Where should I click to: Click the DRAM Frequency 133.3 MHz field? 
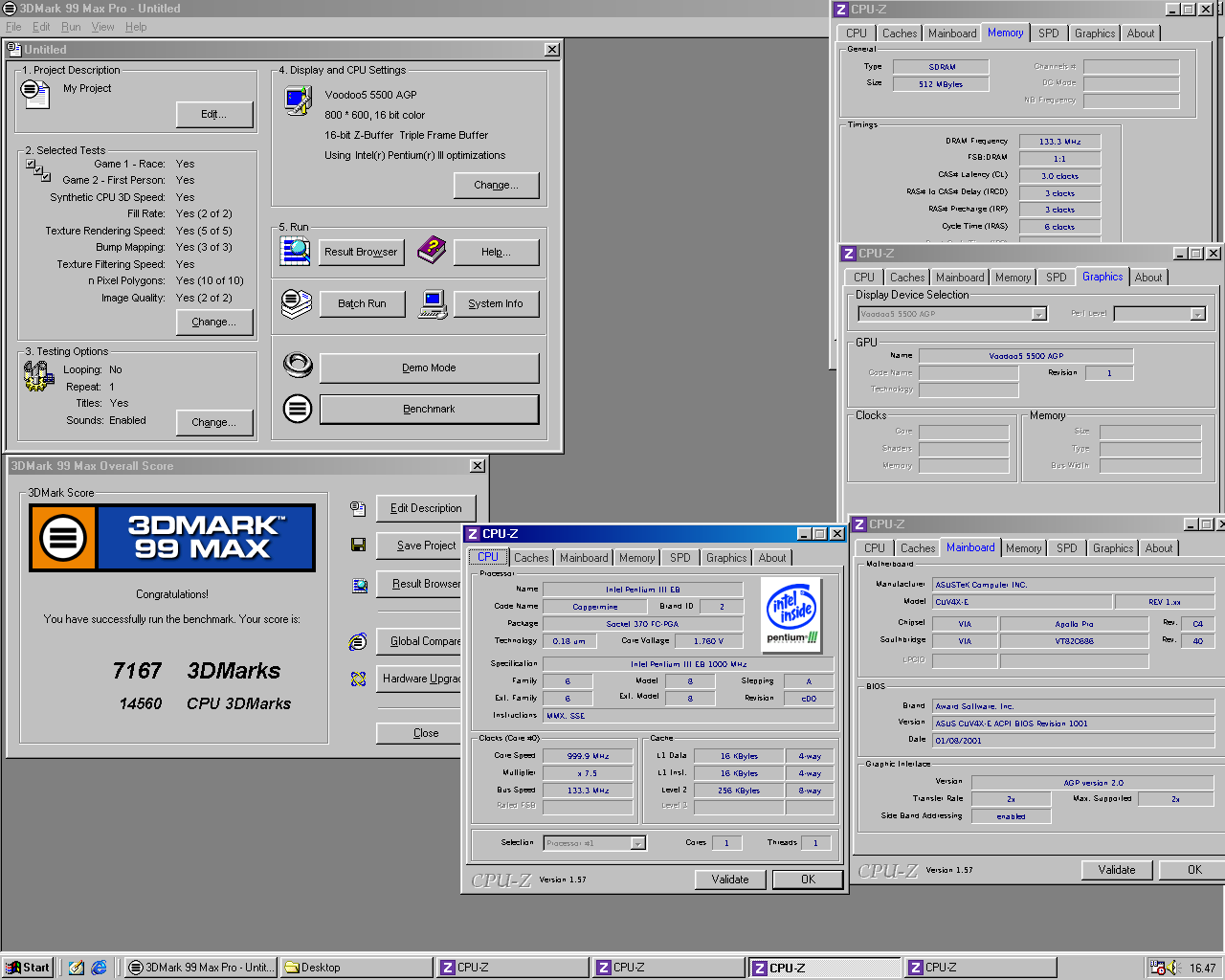click(x=1059, y=142)
